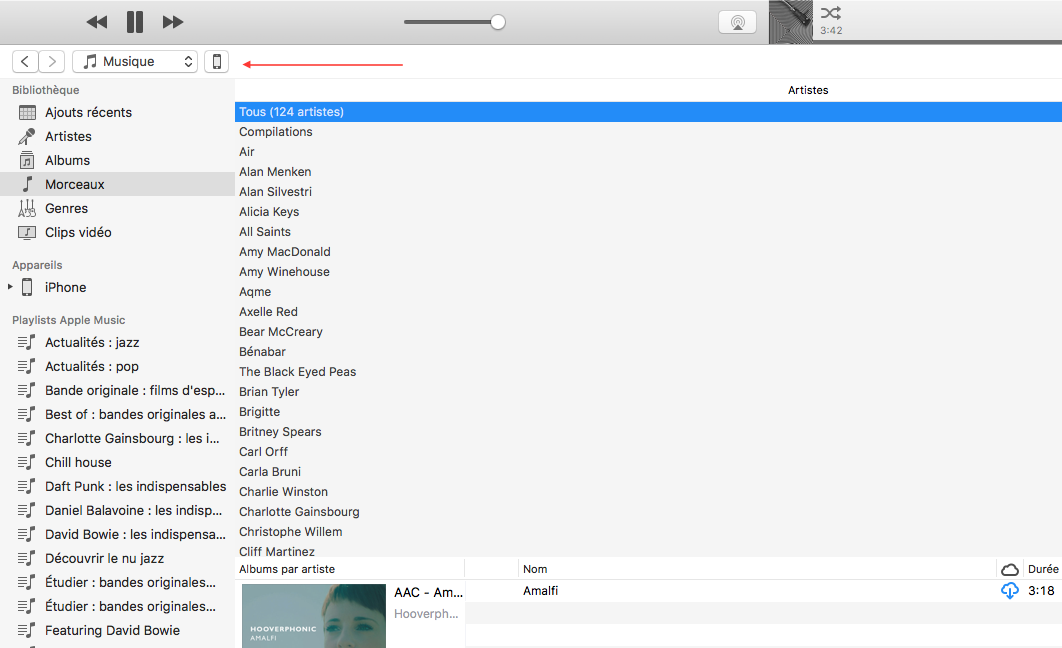Click the Hooverphonic Amalfi album cover
The width and height of the screenshot is (1062, 648).
click(314, 616)
